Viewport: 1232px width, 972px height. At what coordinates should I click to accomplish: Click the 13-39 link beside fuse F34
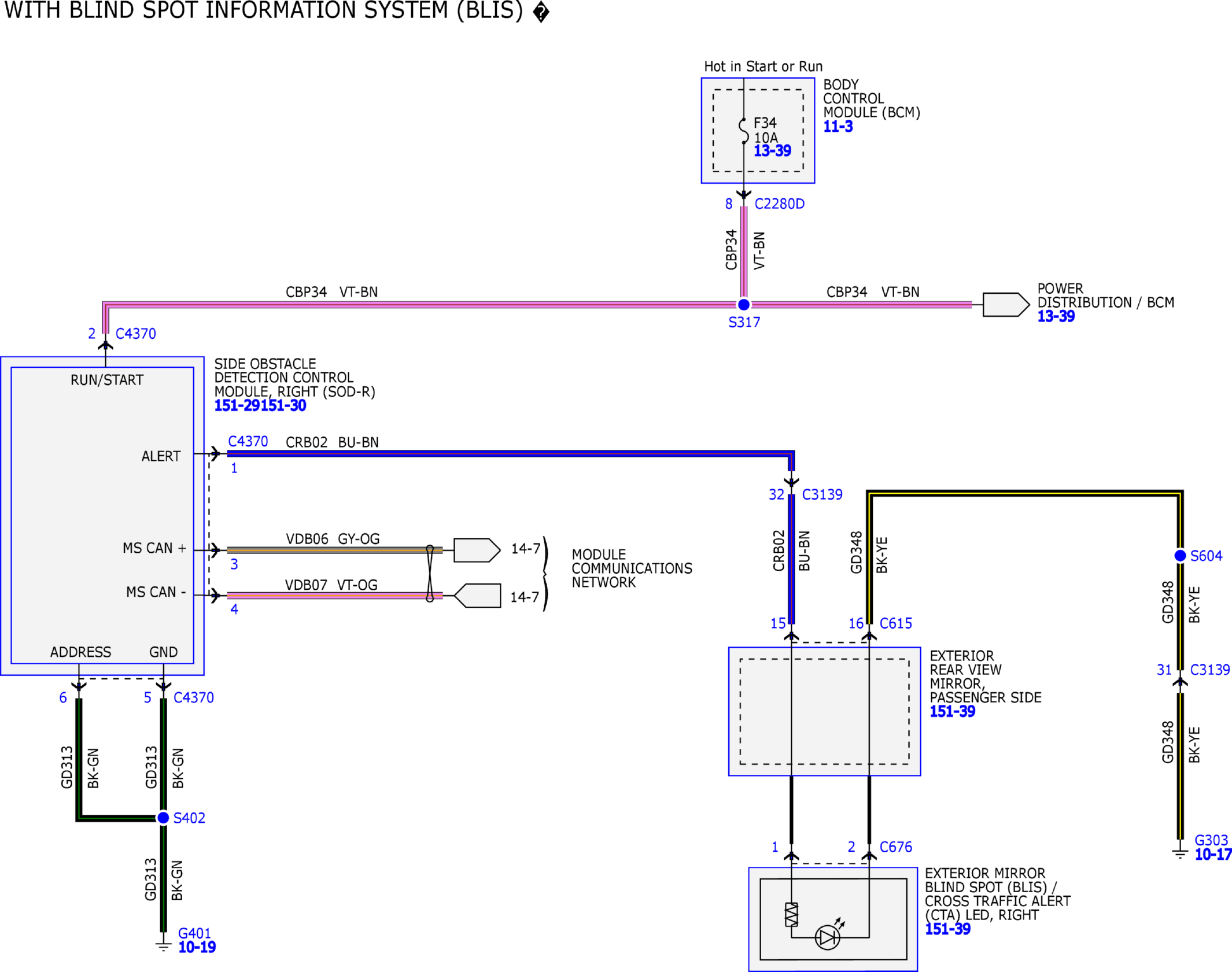pos(772,151)
